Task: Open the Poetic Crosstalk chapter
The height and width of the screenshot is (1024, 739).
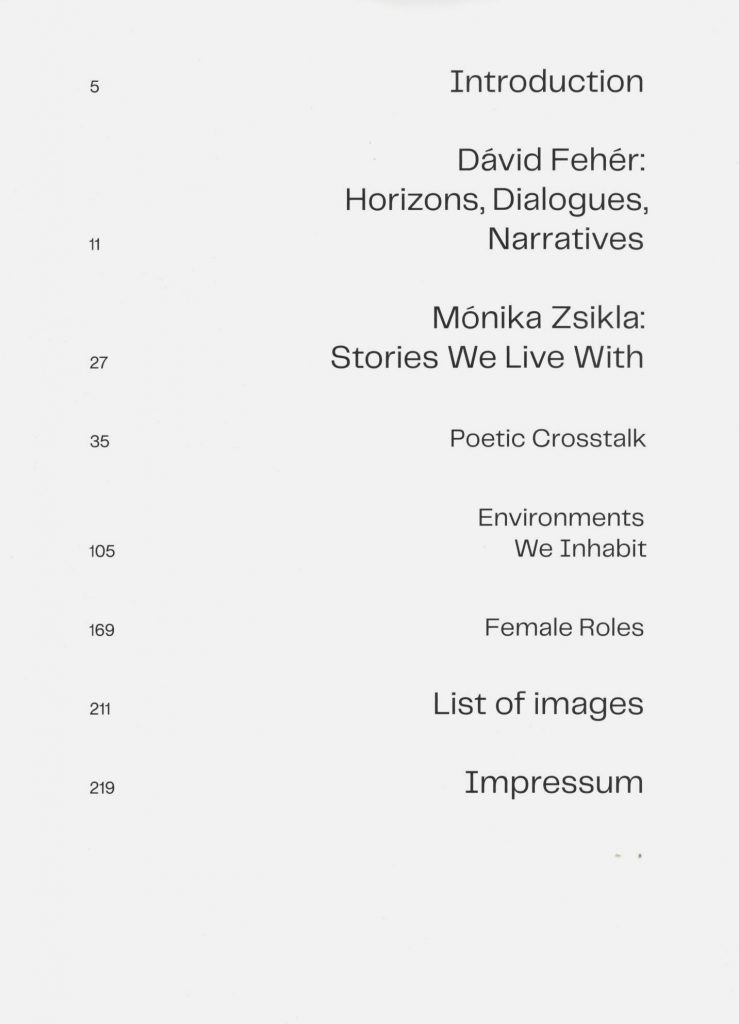Action: [x=547, y=439]
